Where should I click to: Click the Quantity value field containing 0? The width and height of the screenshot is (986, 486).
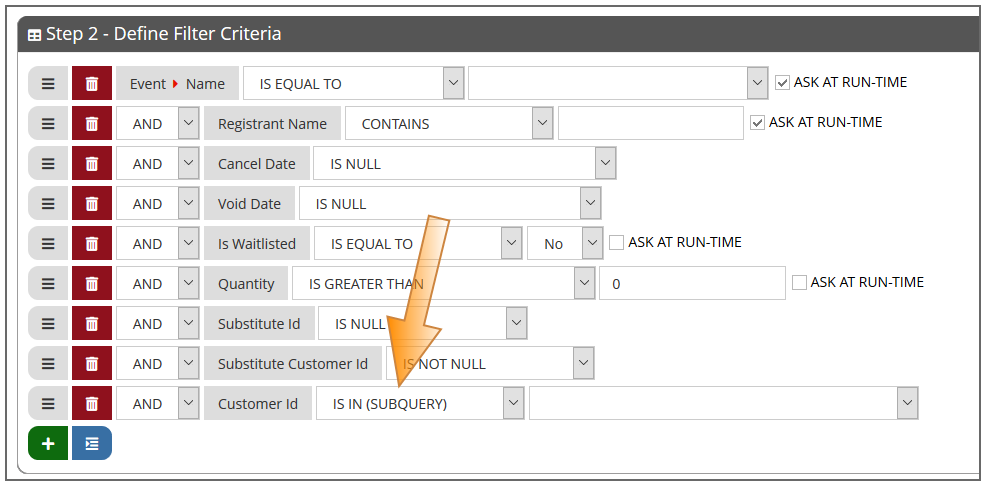coord(692,284)
